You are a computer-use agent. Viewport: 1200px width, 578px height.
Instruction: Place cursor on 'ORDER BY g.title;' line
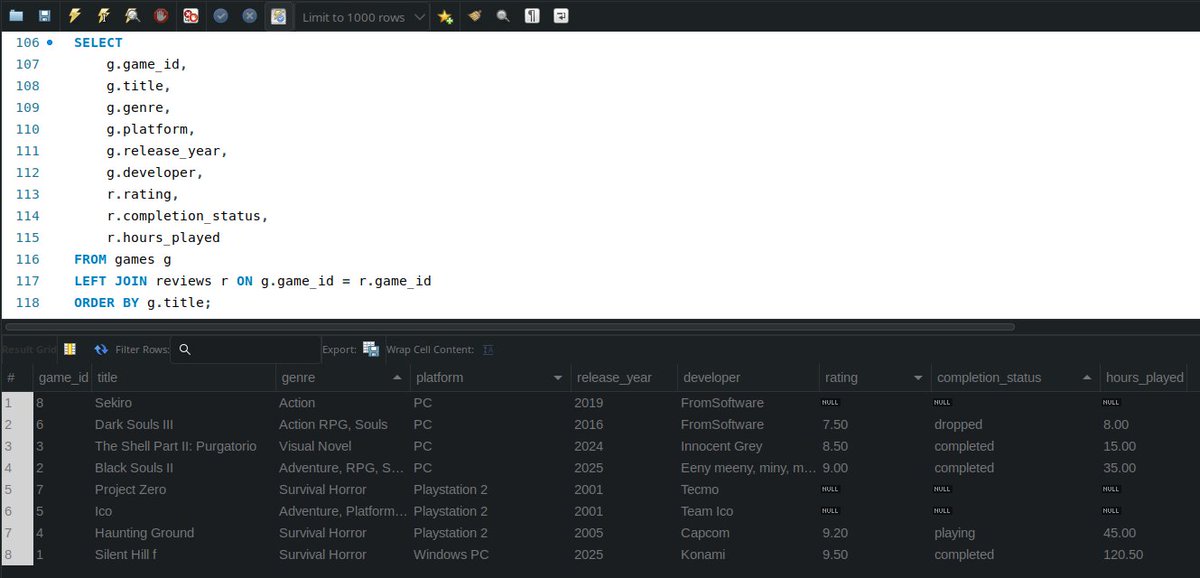point(143,303)
